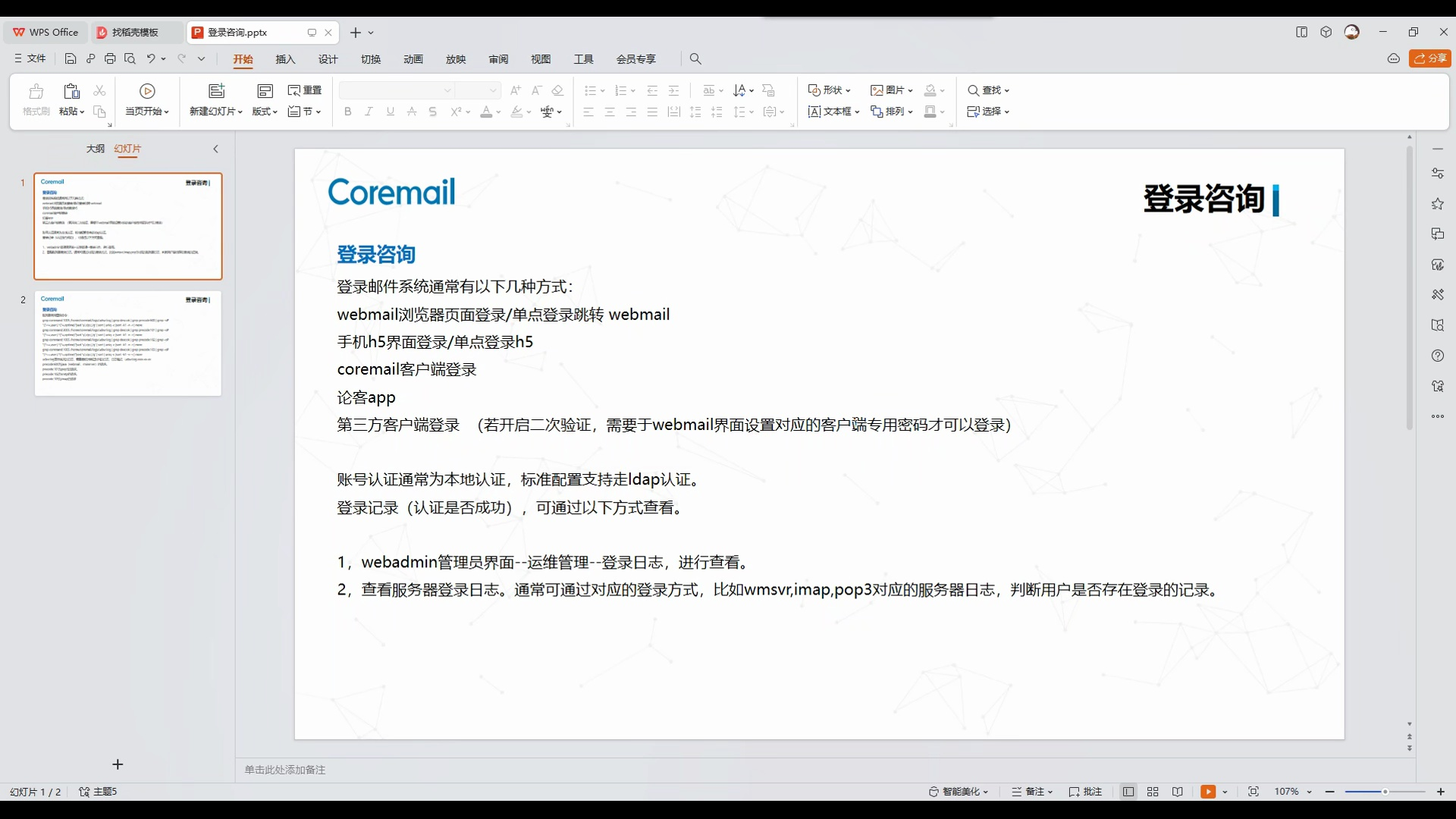
Task: Click the Cut scissors icon
Action: [x=99, y=90]
